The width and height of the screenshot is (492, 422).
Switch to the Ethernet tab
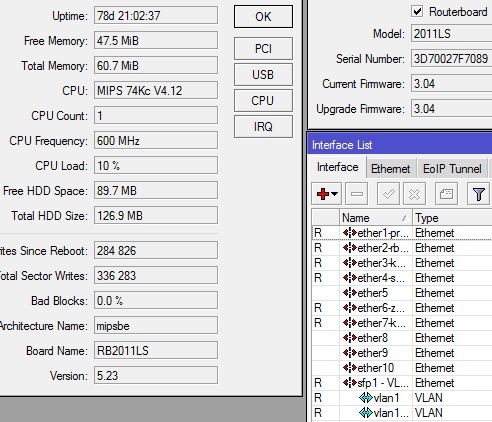tap(390, 169)
